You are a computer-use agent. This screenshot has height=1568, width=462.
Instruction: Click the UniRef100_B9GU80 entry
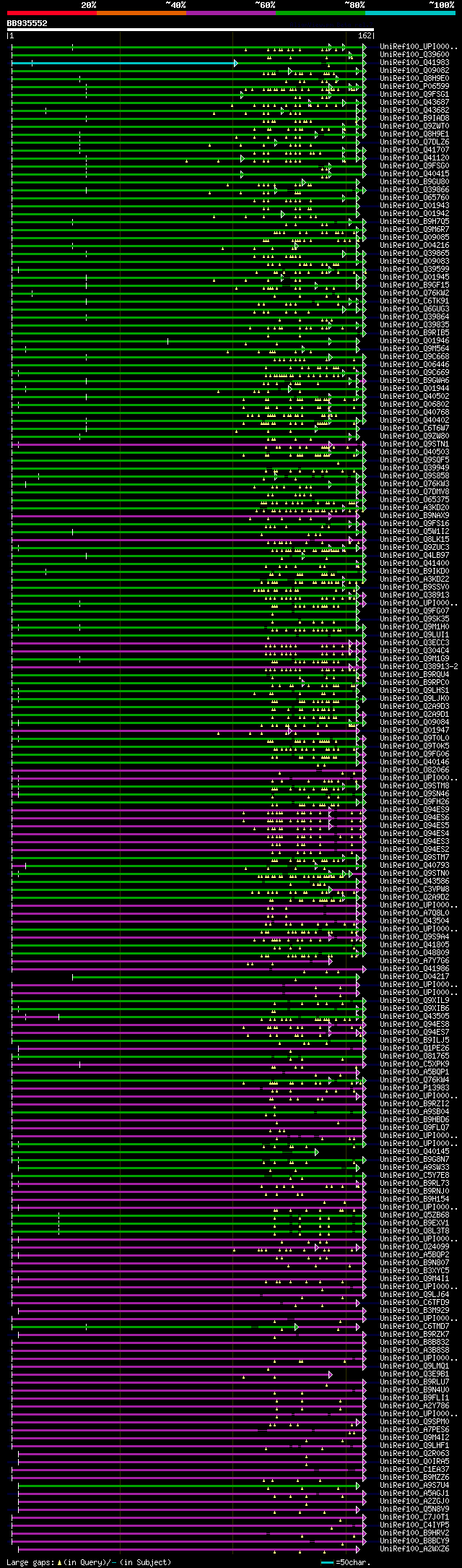[414, 182]
